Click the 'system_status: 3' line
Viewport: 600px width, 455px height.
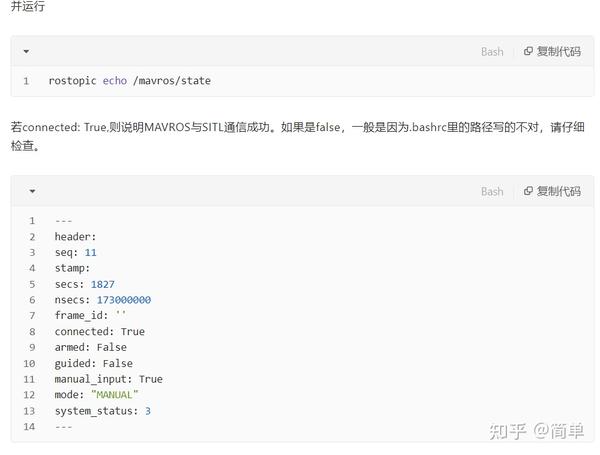(103, 411)
